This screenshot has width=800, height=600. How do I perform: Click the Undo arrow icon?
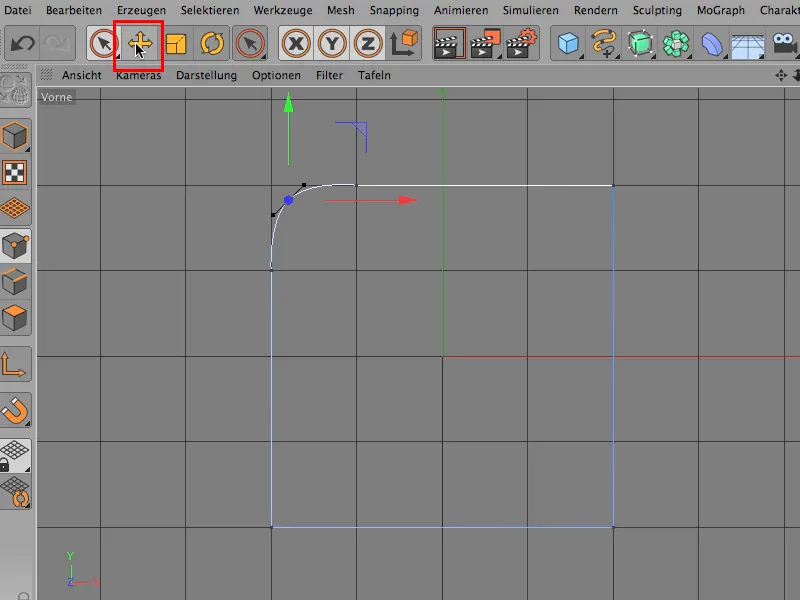pyautogui.click(x=22, y=43)
